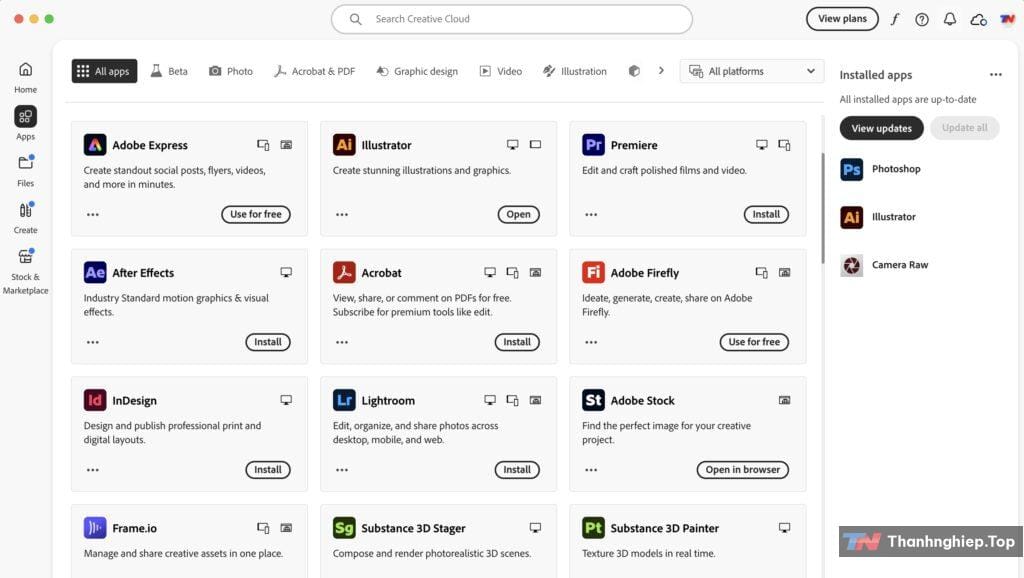Switch to the Graphic design tab
This screenshot has width=1024, height=578.
(x=416, y=71)
